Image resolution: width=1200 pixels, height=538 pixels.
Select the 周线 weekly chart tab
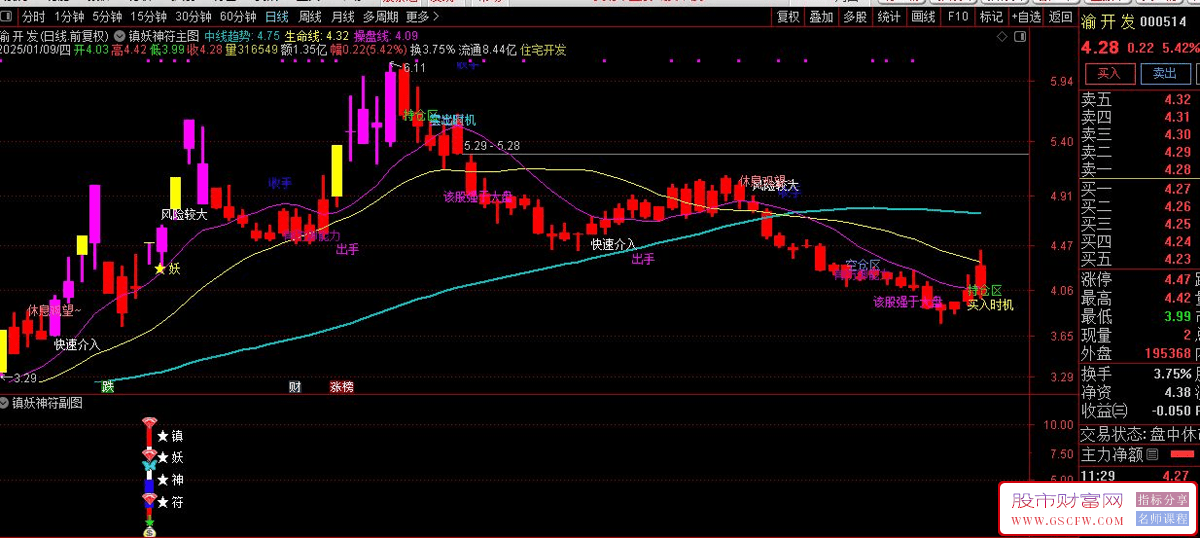(x=310, y=17)
